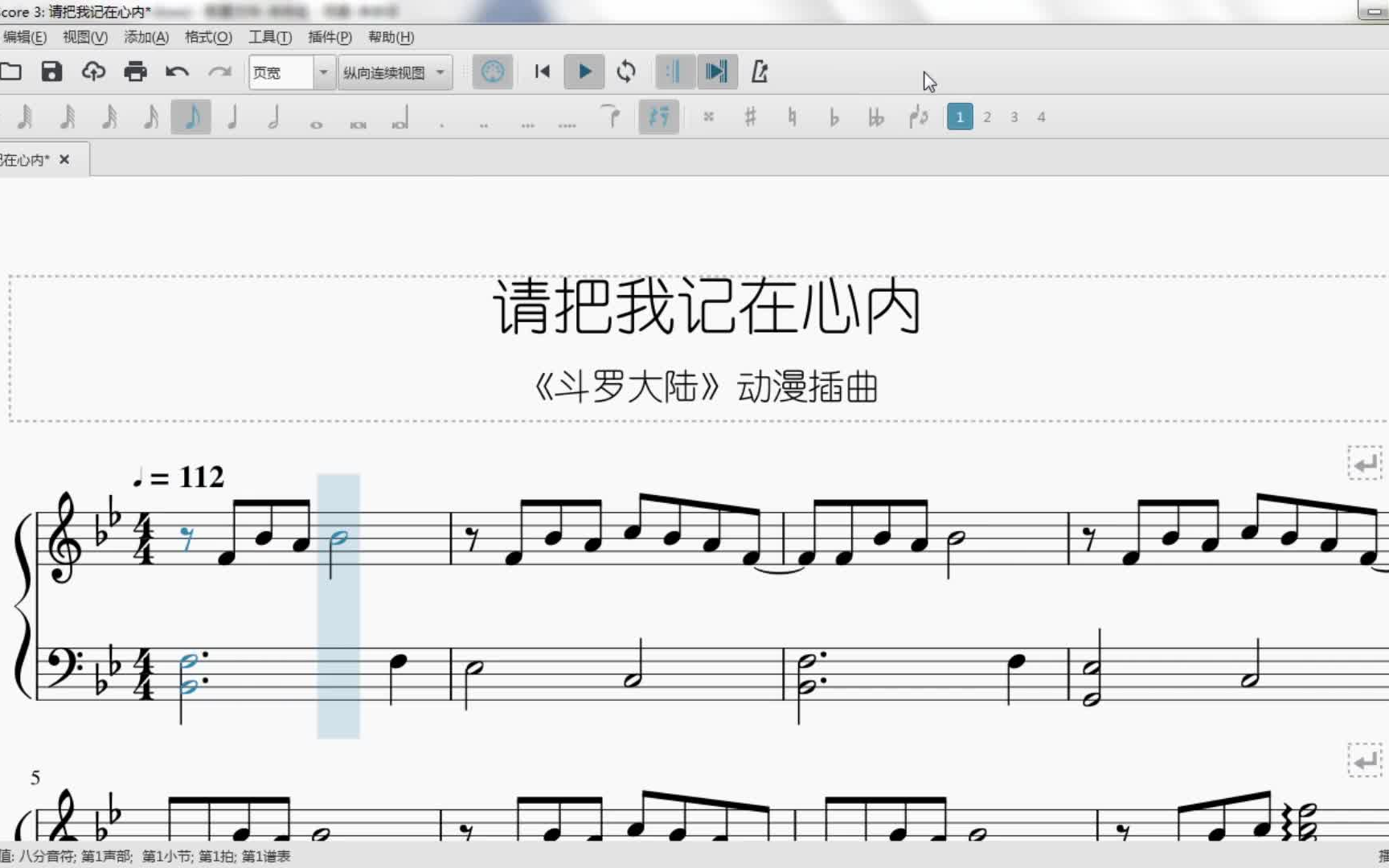Select the subtitle 《斗罗大陆》动漫插曲
Image resolution: width=1389 pixels, height=868 pixels.
click(707, 387)
